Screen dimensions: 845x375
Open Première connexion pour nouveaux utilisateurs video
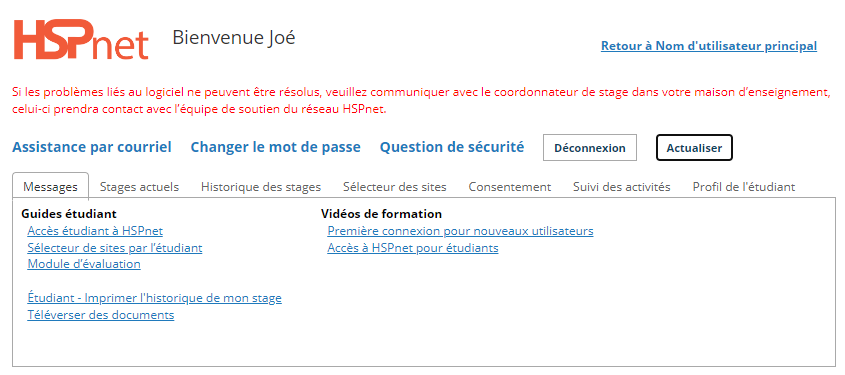(x=460, y=231)
